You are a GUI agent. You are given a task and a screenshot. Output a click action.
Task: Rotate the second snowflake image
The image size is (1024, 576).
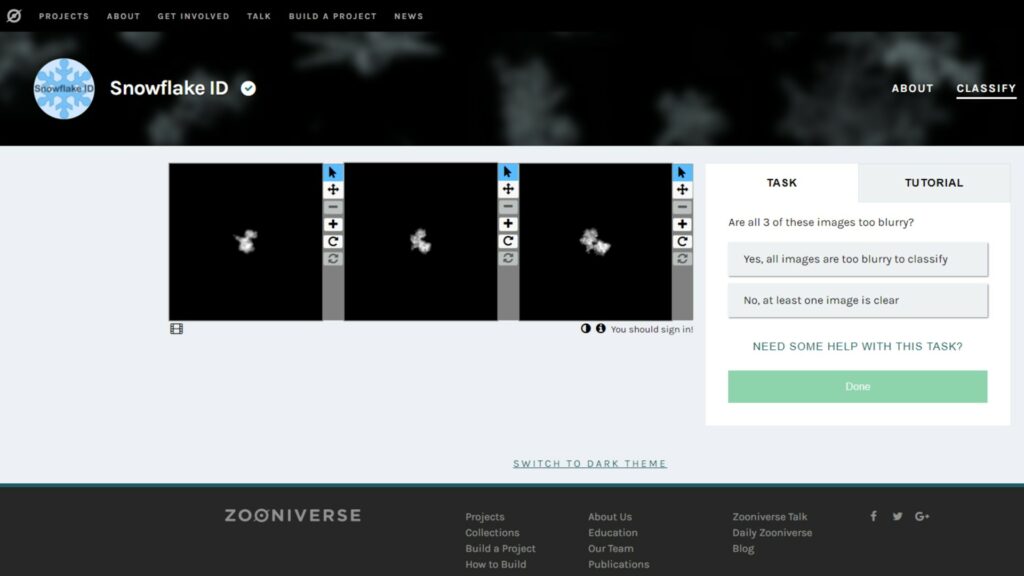[508, 241]
